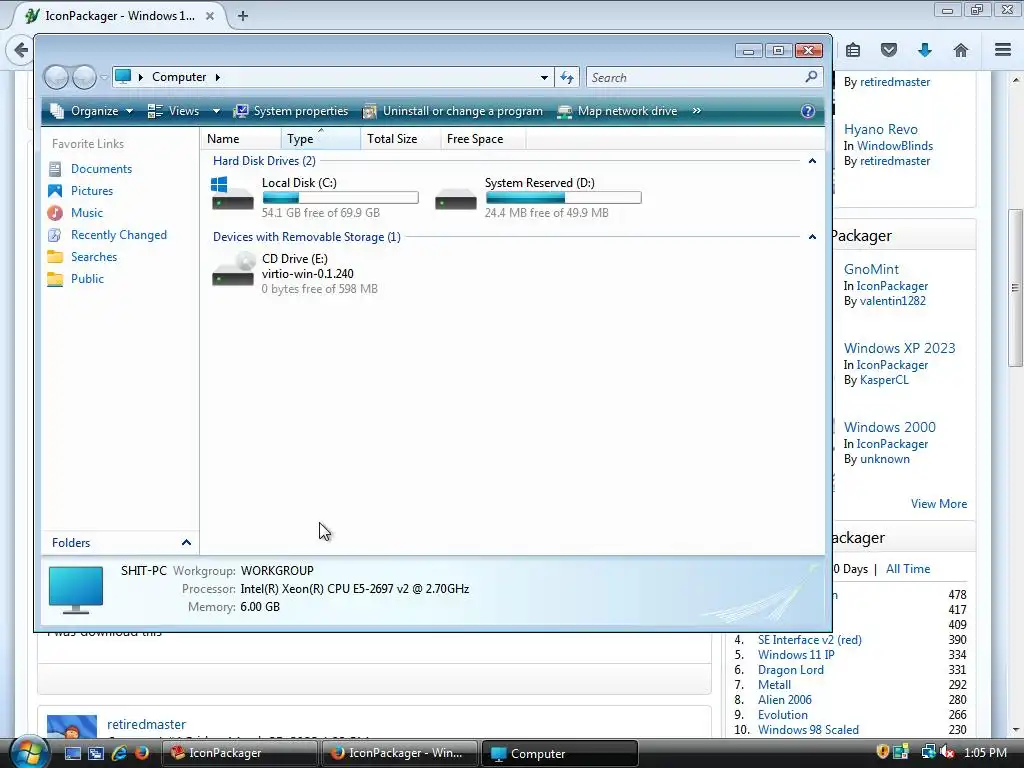Open Hyano Revo link in browser

pos(880,129)
